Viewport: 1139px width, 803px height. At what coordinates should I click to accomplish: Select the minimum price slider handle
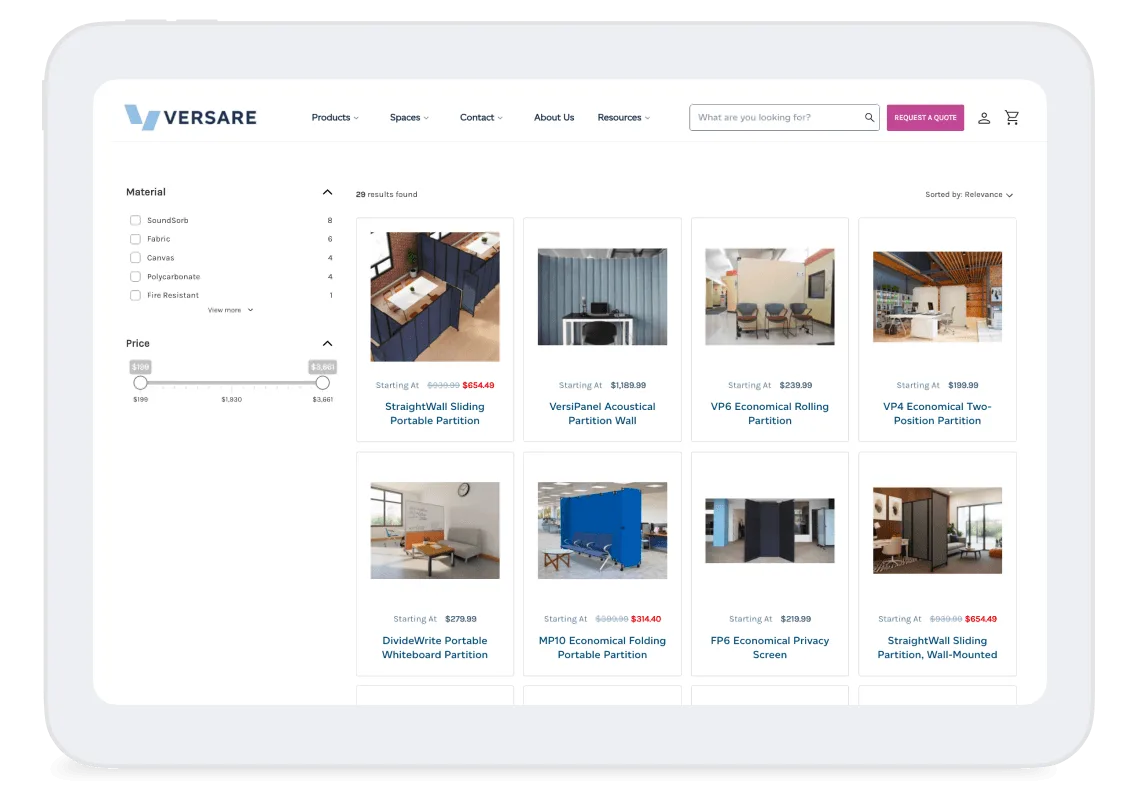point(140,383)
